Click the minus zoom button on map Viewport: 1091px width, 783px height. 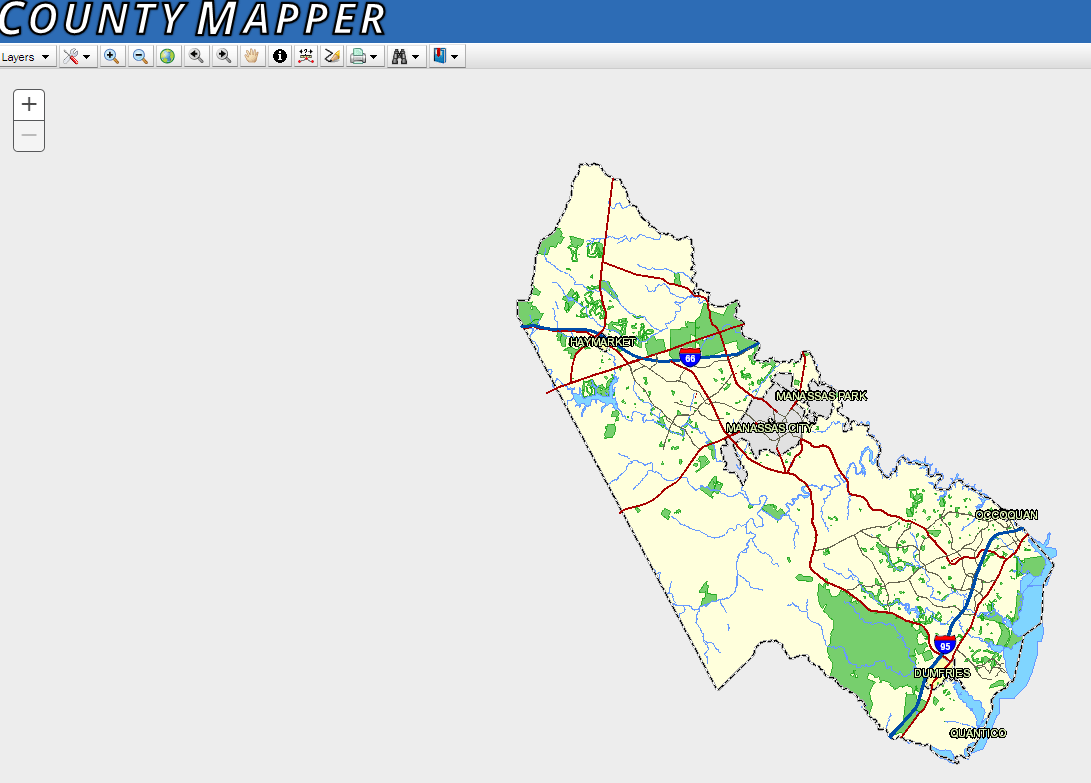click(29, 135)
